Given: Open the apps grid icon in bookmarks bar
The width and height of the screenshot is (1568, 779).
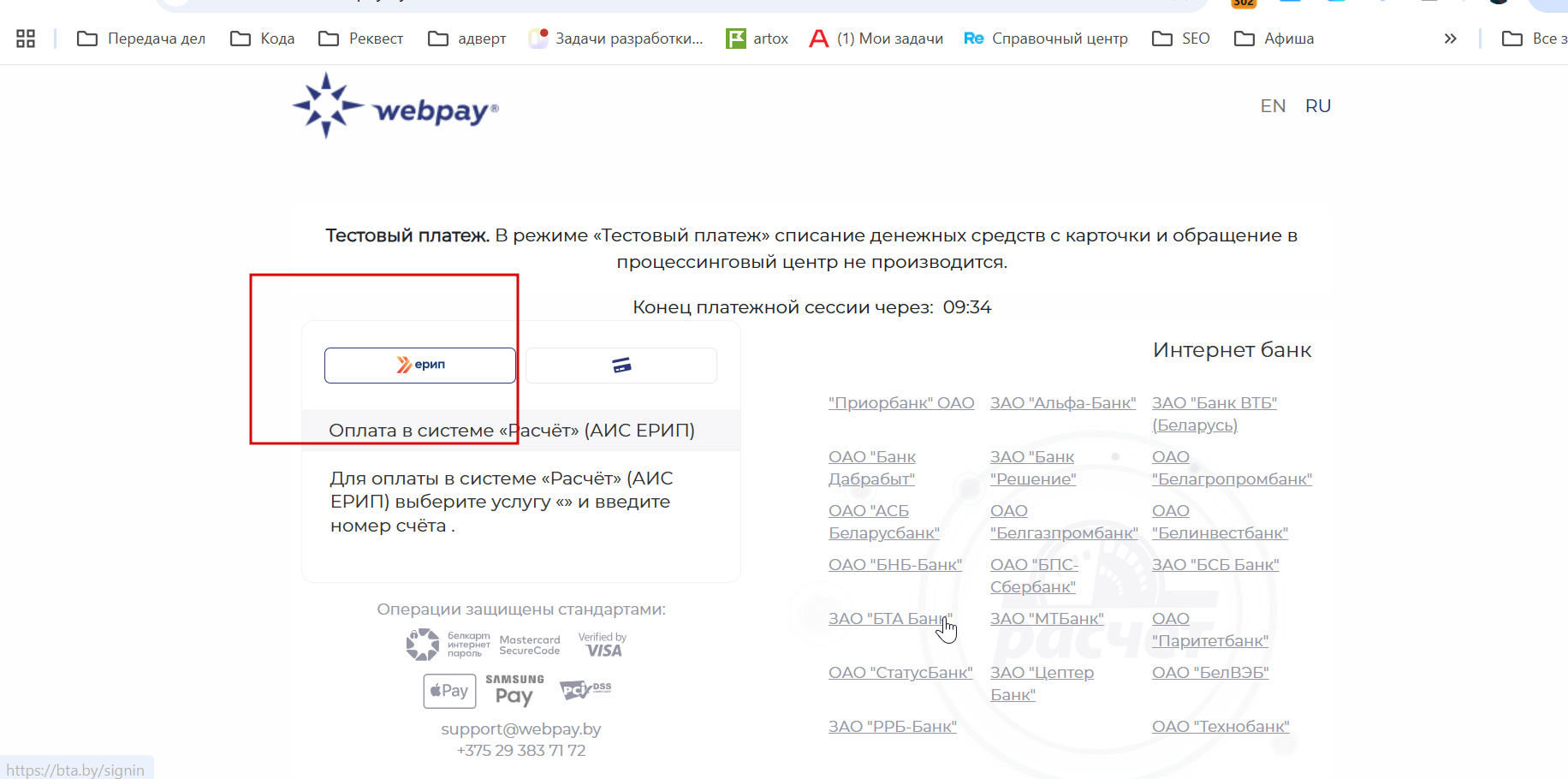Looking at the screenshot, I should [x=26, y=39].
